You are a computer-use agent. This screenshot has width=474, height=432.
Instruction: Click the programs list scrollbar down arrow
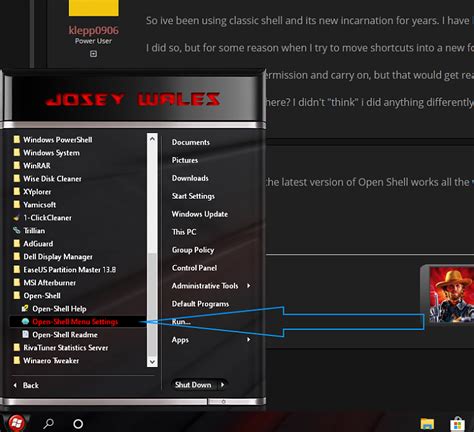[x=152, y=362]
